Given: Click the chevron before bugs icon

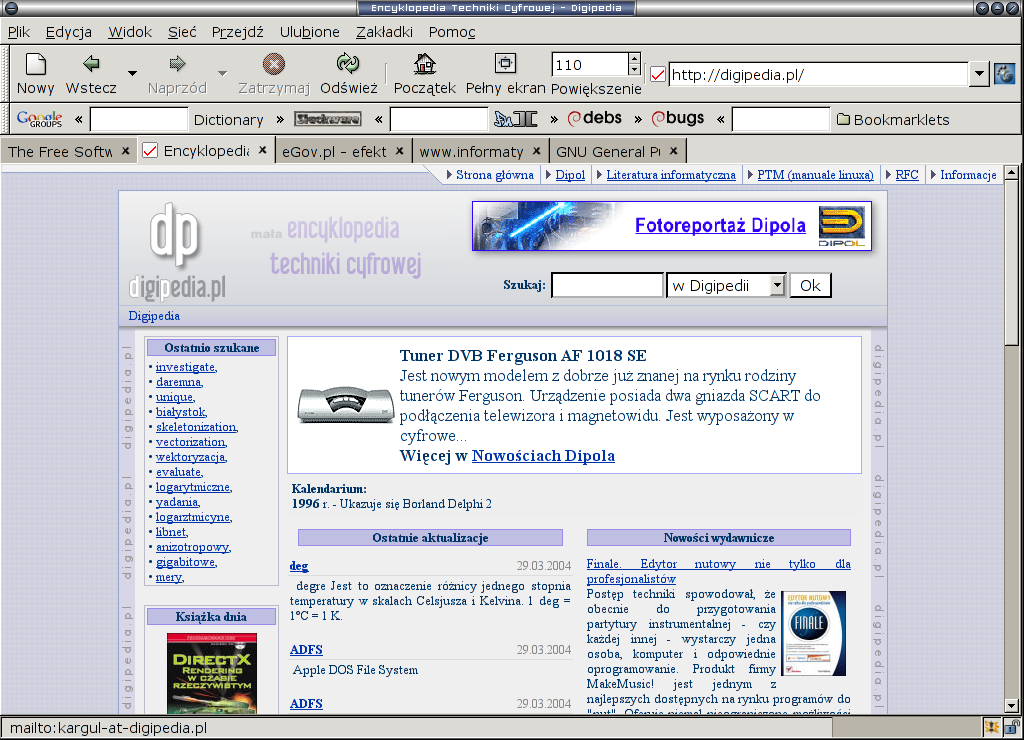Looking at the screenshot, I should pyautogui.click(x=638, y=120).
